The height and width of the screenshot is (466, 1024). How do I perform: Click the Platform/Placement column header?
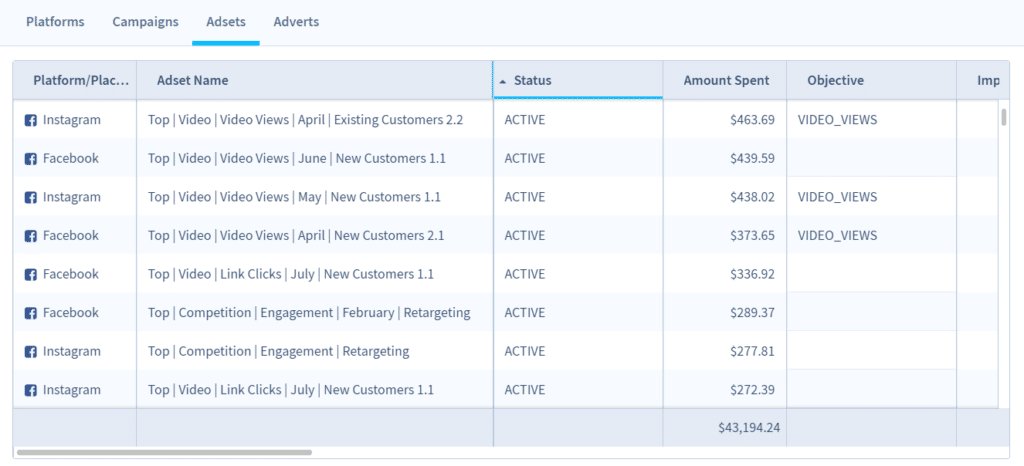pos(82,81)
